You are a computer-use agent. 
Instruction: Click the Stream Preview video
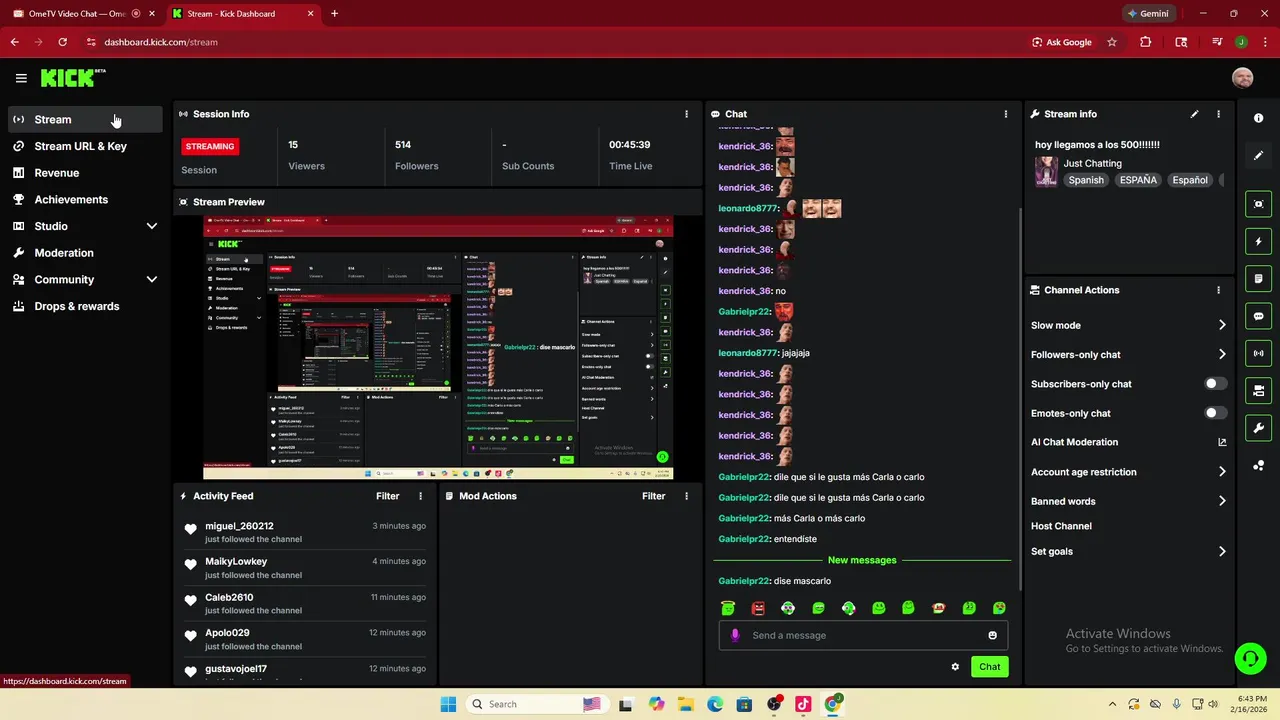click(438, 348)
